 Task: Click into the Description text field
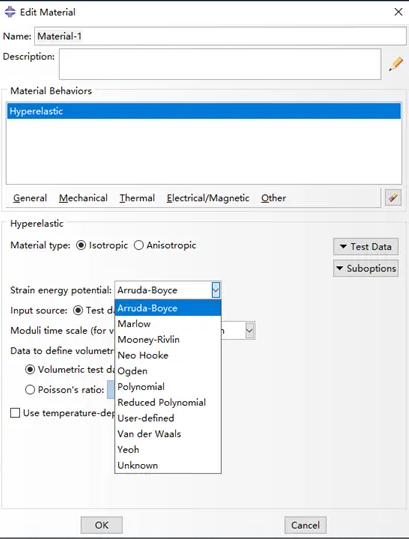coord(220,64)
